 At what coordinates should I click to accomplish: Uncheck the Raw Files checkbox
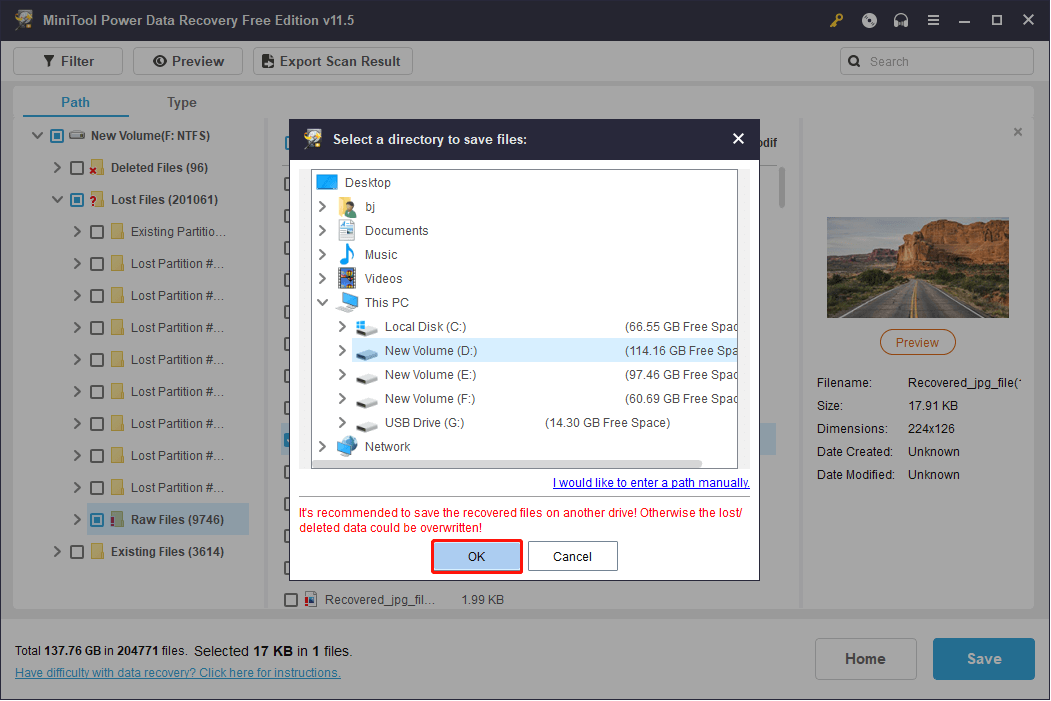tap(96, 519)
